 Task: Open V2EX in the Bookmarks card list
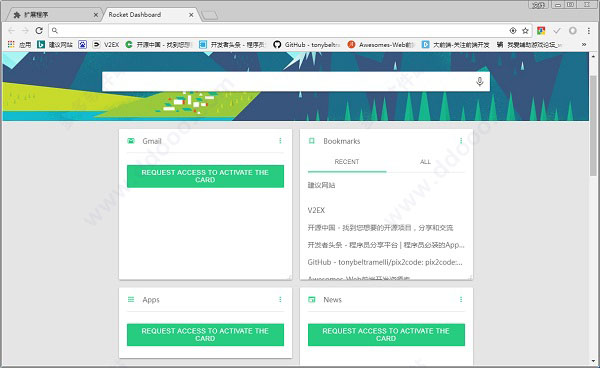pos(316,210)
